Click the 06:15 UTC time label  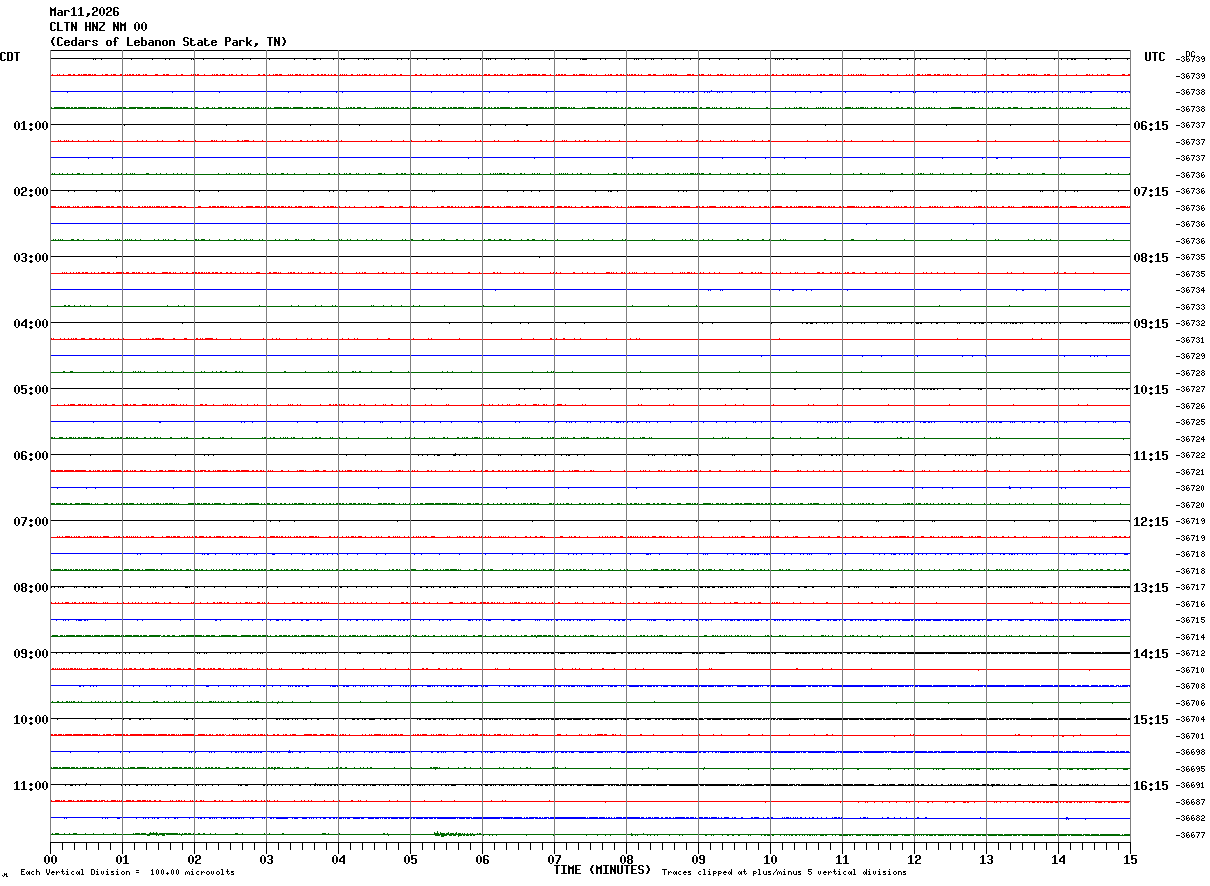(1150, 126)
